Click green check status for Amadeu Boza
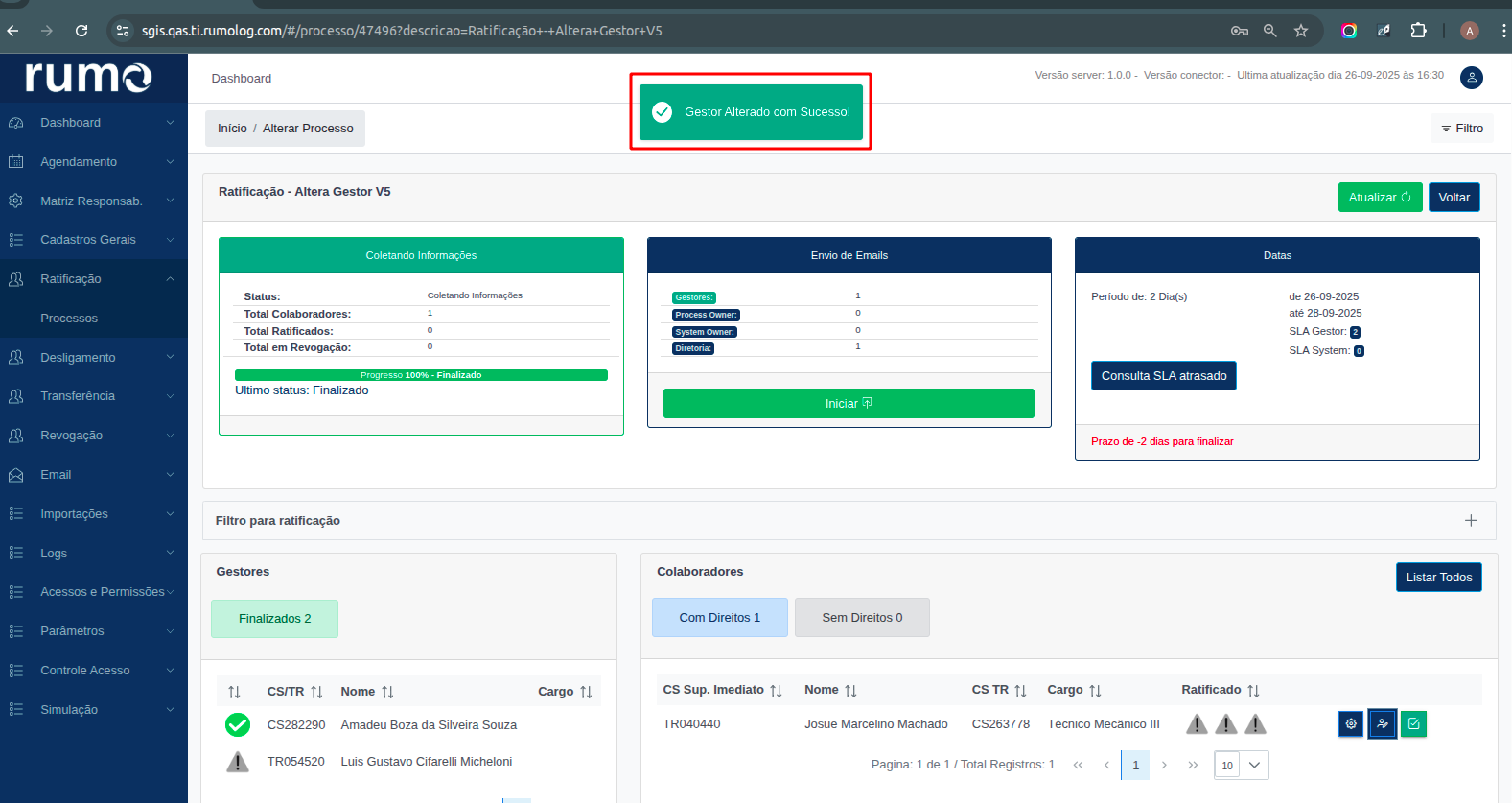This screenshot has height=803, width=1512. (238, 725)
